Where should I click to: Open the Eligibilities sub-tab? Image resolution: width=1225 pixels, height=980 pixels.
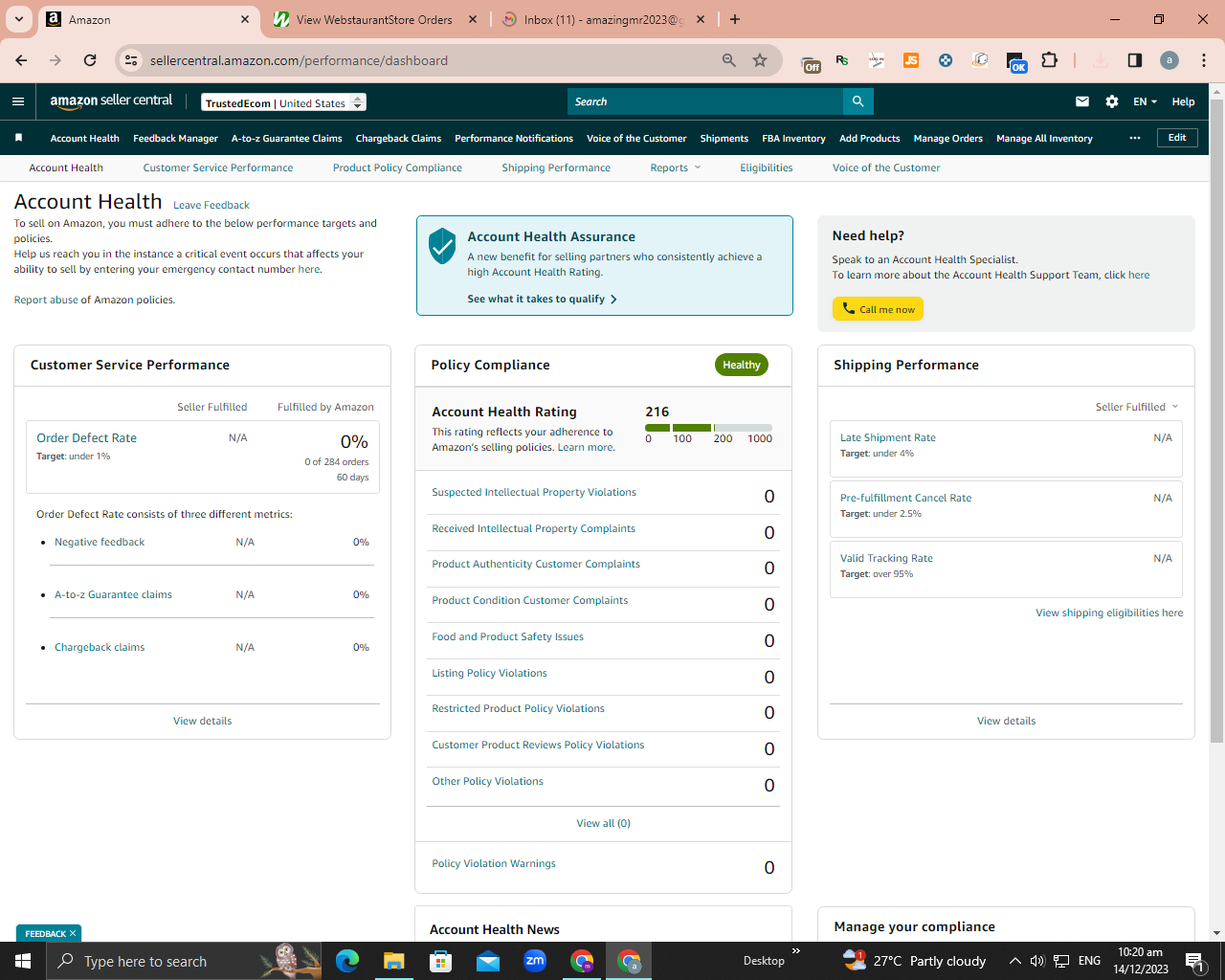(767, 167)
